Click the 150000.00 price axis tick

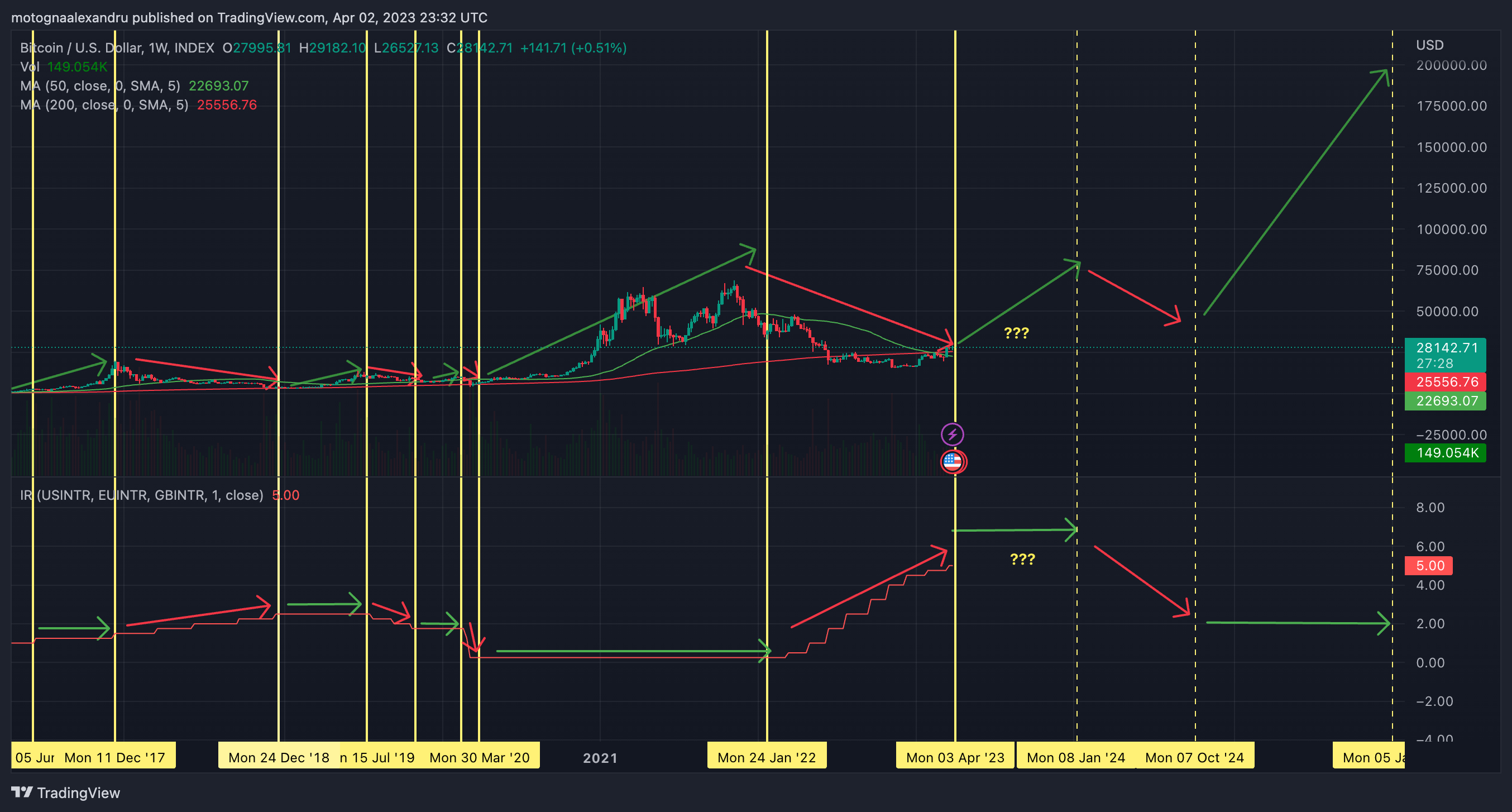pyautogui.click(x=1452, y=147)
